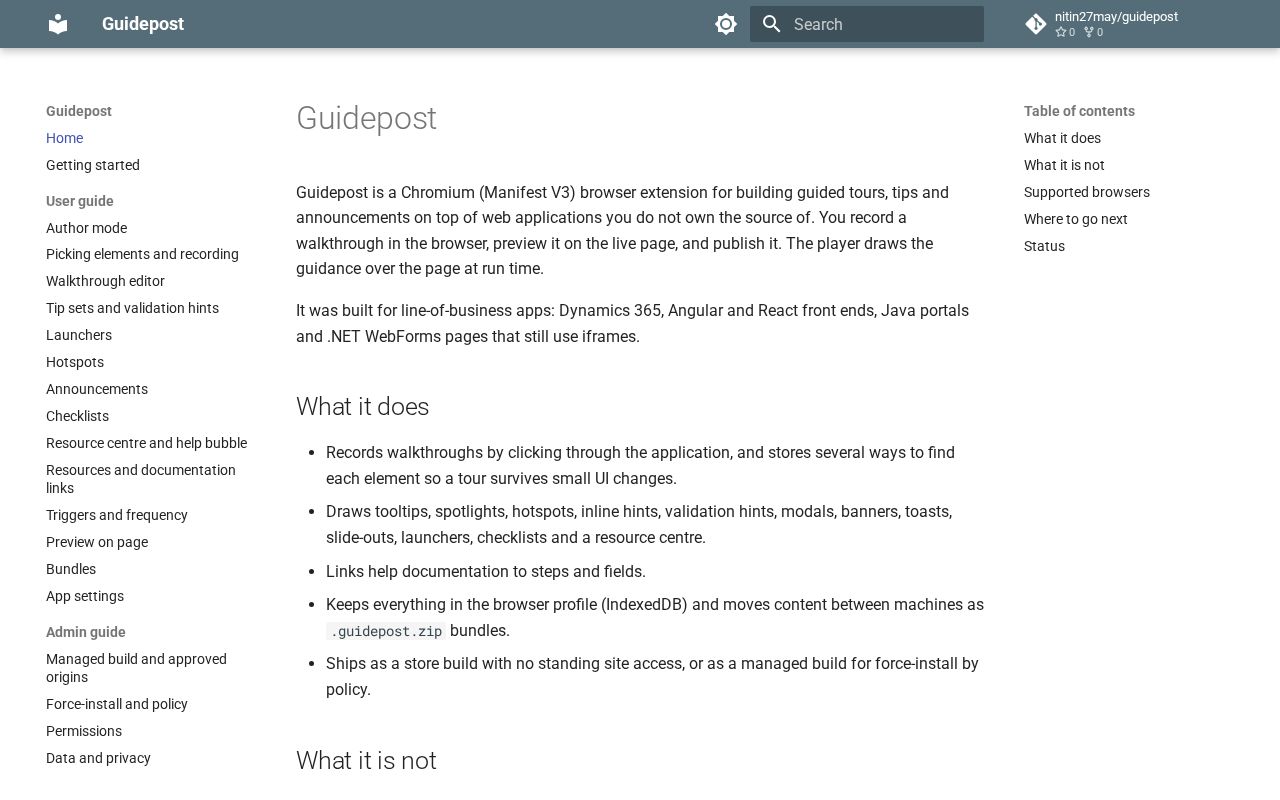1280x800 pixels.
Task: Click the magnifier icon in search
Action: (x=771, y=24)
